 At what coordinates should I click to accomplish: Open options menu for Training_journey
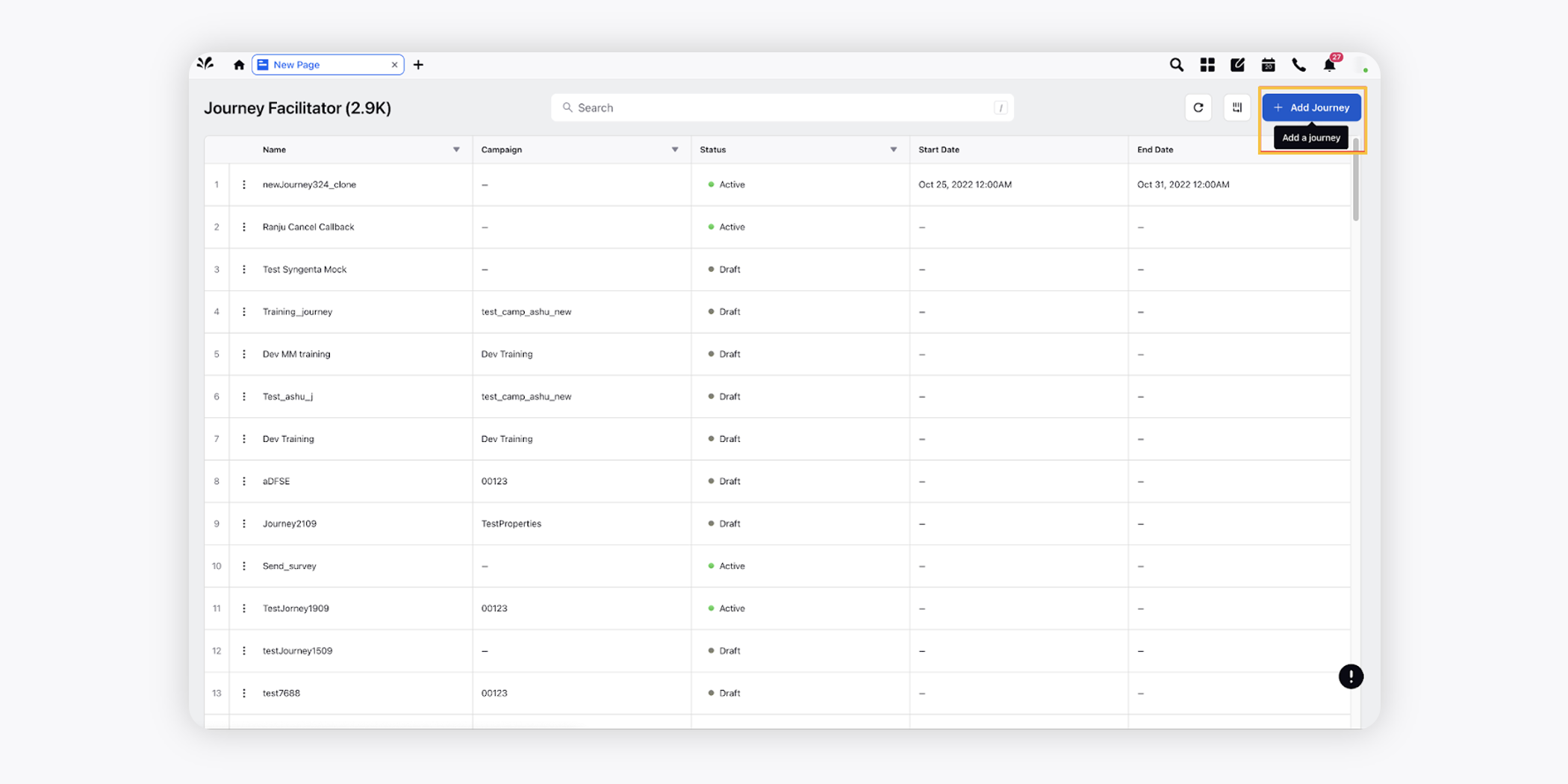click(244, 311)
